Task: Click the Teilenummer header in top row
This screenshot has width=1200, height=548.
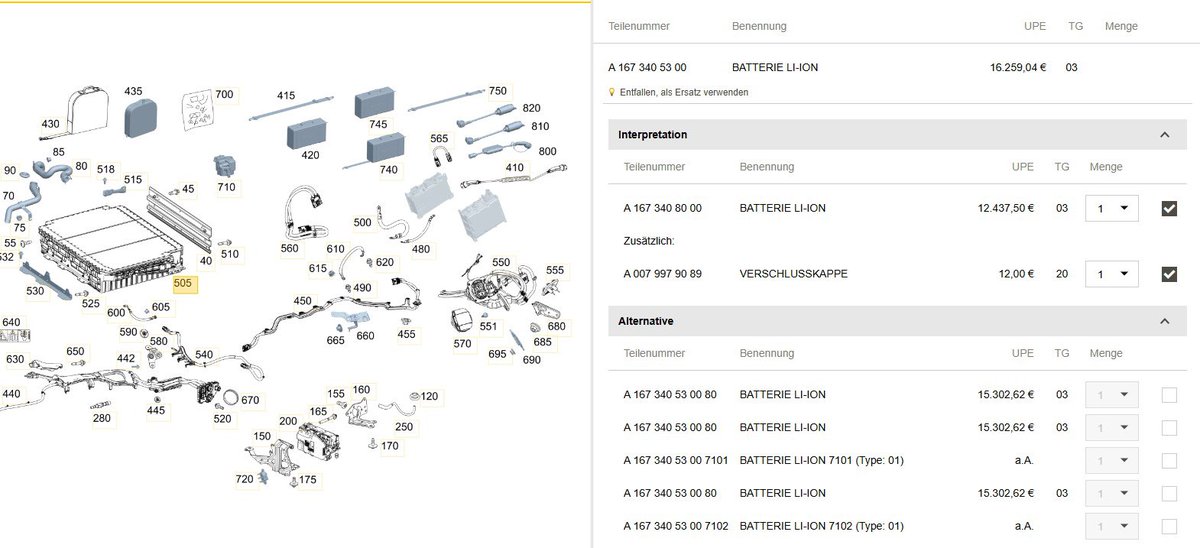Action: 639,26
